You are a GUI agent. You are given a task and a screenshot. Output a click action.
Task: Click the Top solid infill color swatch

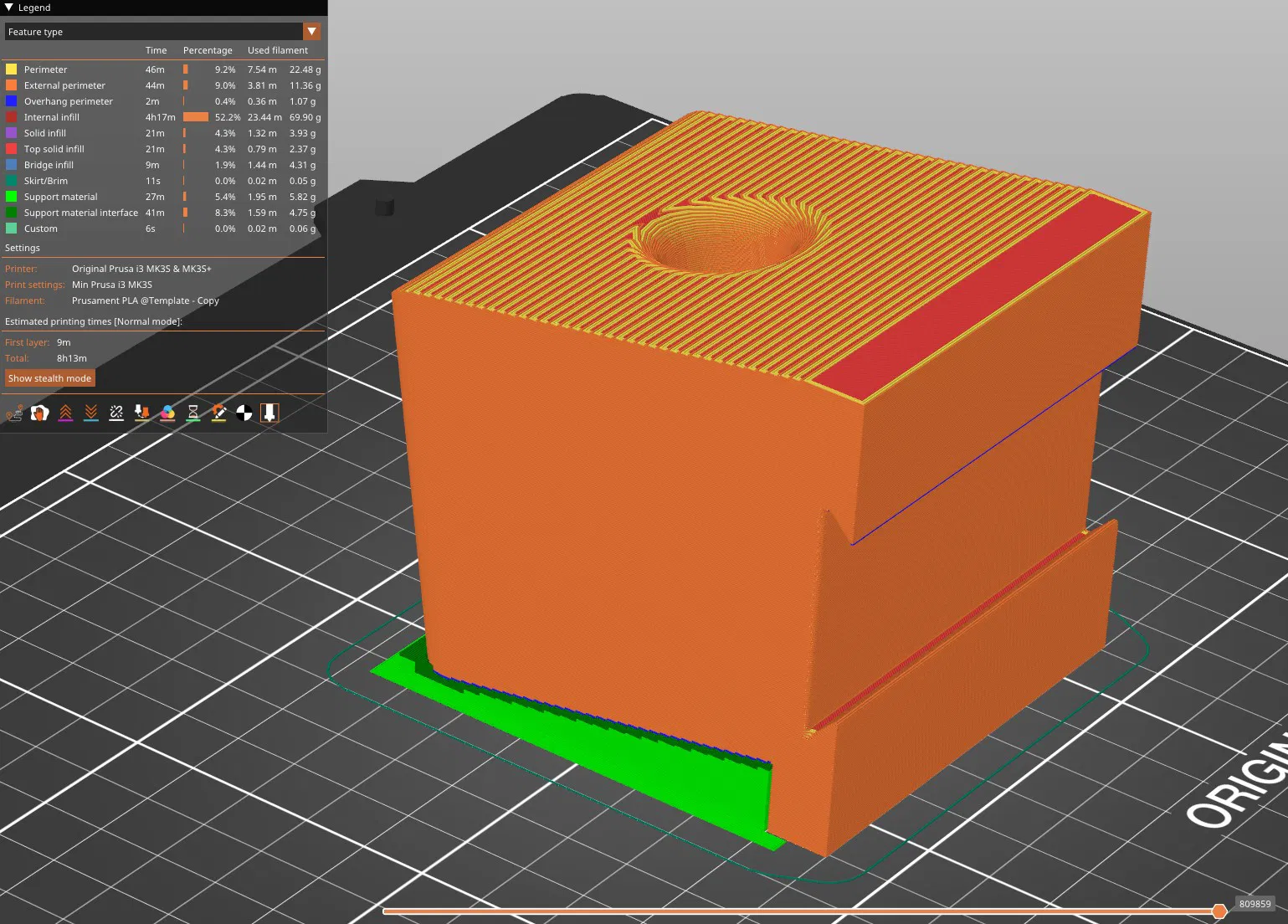(12, 149)
